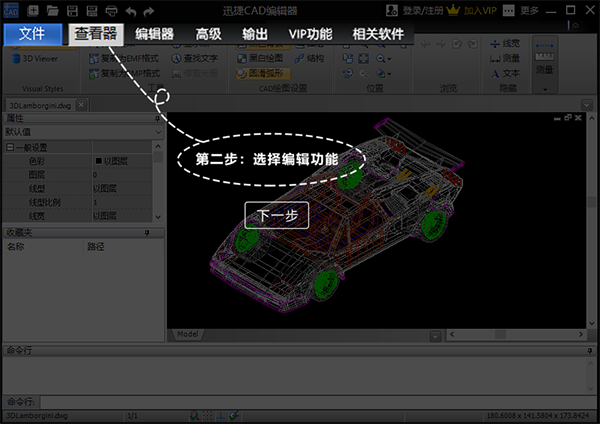Click the 线型比例 value field

tap(122, 202)
